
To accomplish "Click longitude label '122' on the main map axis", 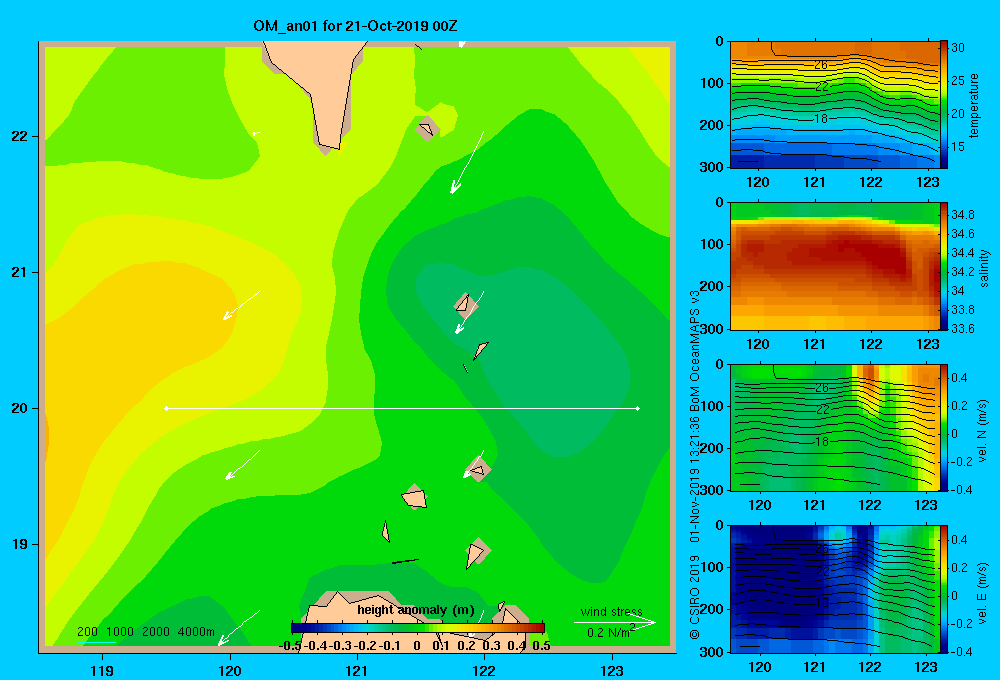I will (484, 670).
